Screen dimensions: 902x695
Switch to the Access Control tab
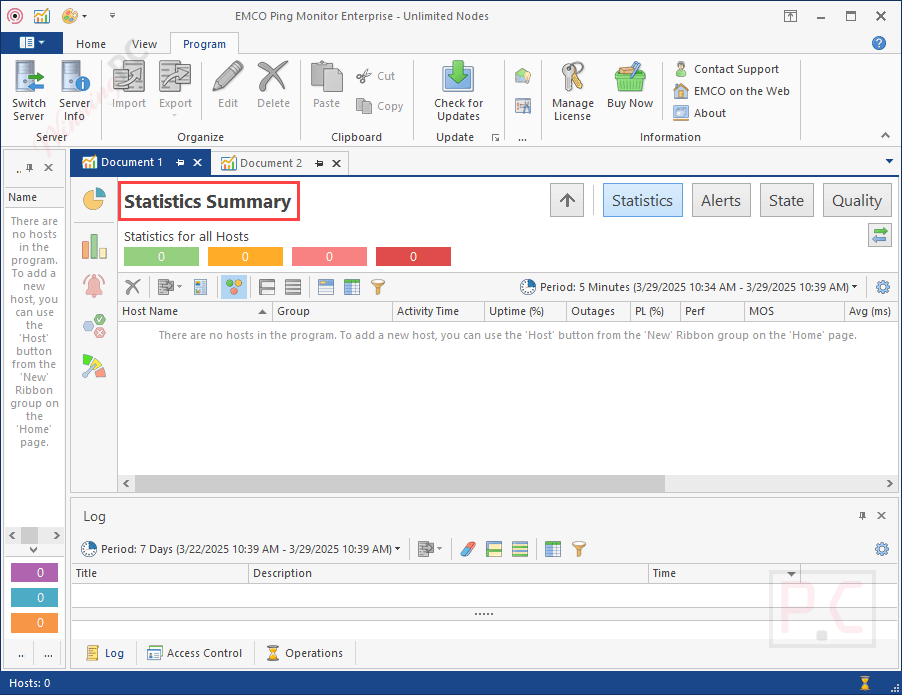[194, 653]
